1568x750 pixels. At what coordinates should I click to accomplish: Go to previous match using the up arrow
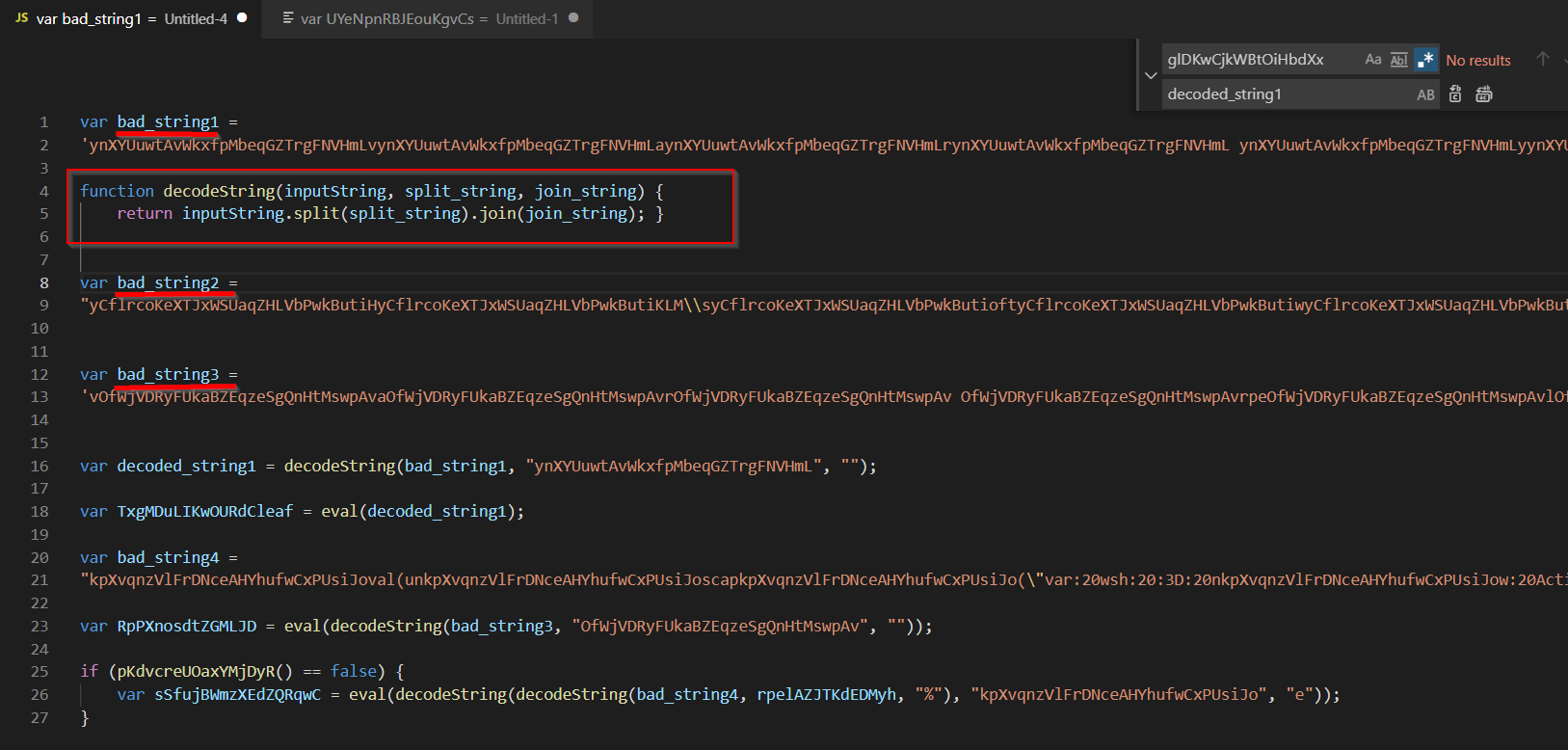tap(1542, 60)
